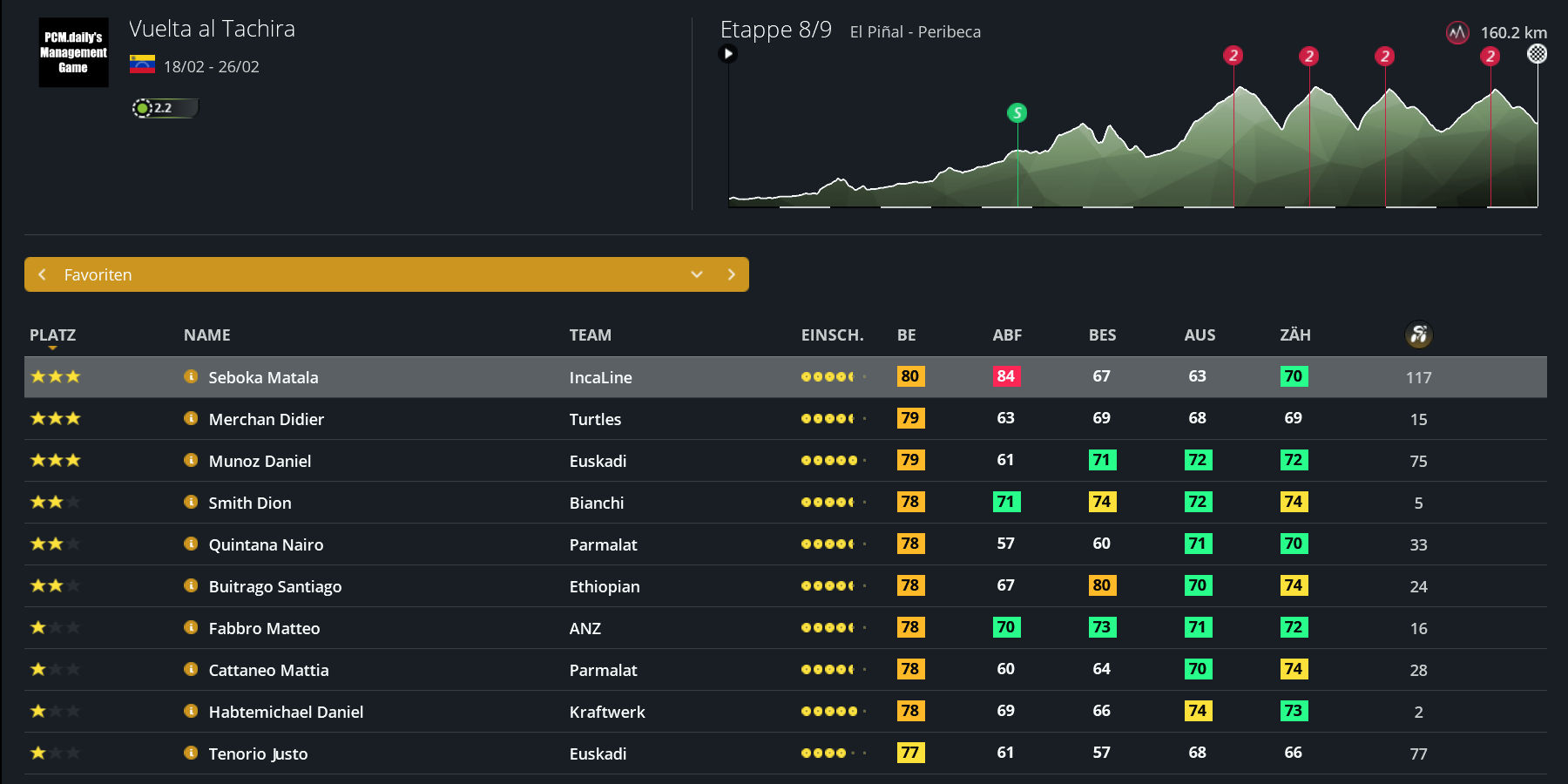The image size is (1568, 784).
Task: Sort table by BE column header
Action: point(906,335)
